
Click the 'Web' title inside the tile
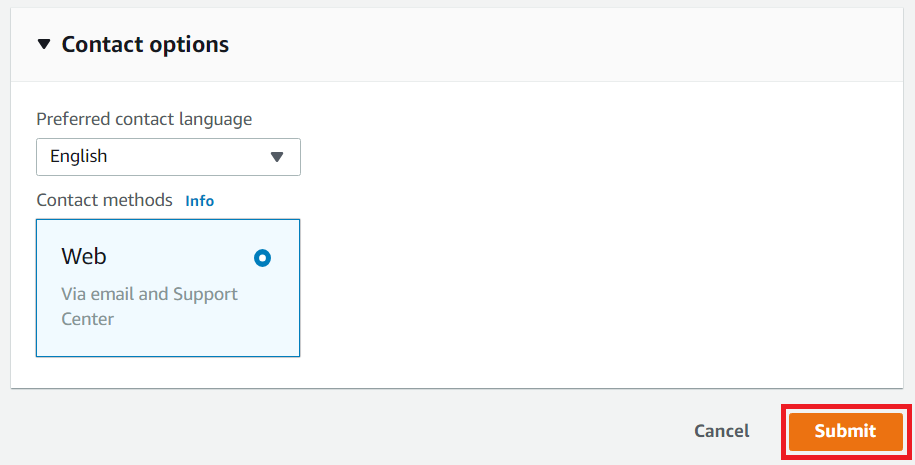pyautogui.click(x=84, y=256)
